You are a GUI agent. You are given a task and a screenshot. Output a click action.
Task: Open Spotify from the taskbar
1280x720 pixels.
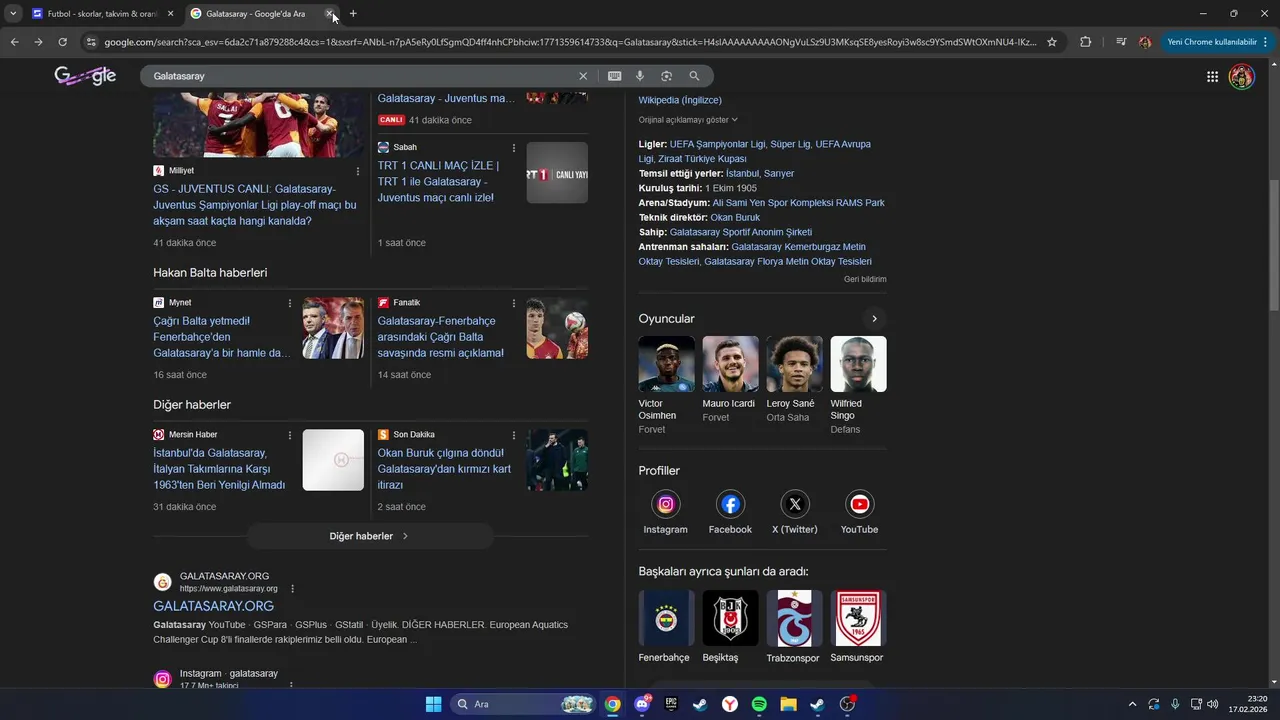click(x=759, y=704)
